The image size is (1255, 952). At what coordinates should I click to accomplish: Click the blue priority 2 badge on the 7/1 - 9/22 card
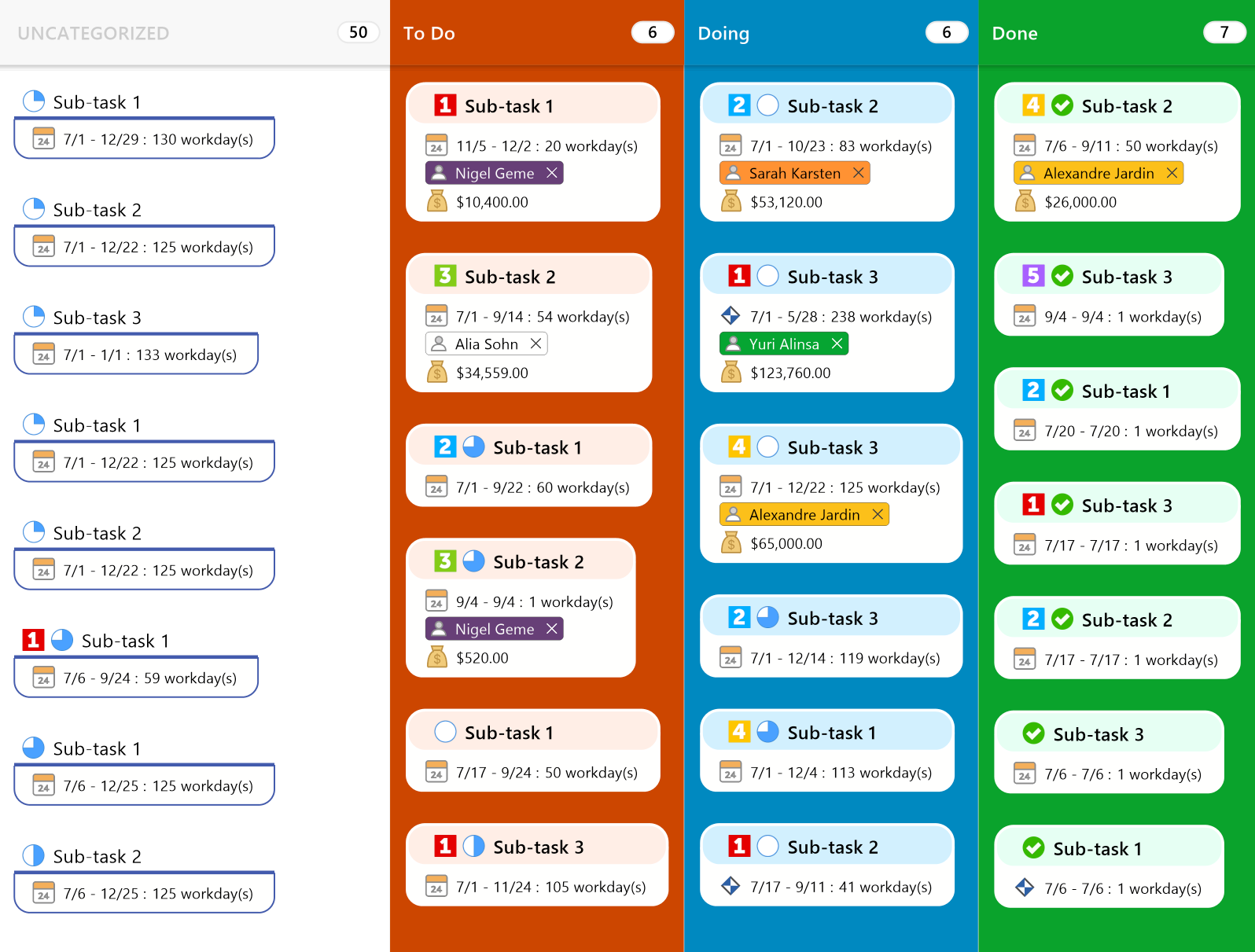[x=445, y=447]
